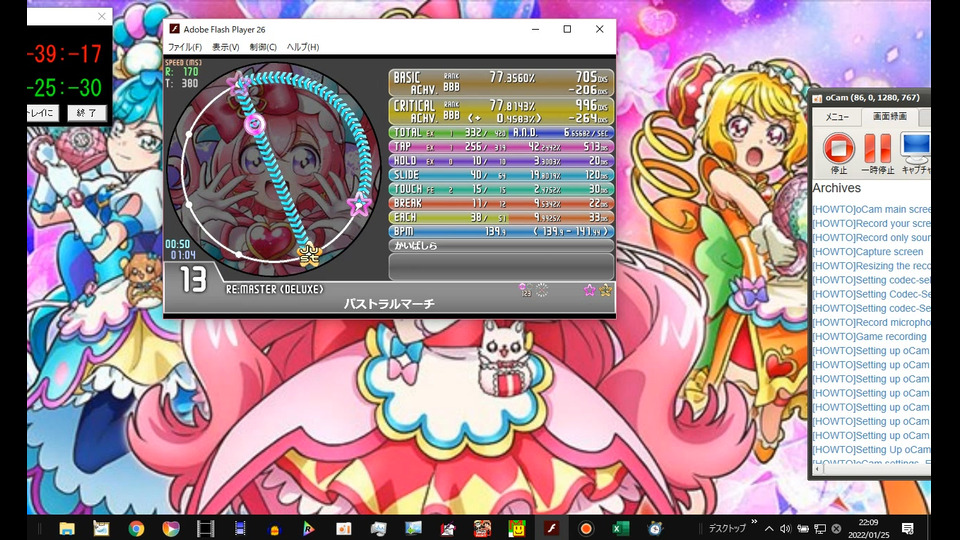Viewport: 960px width, 540px height.
Task: Click the かいばしら designer name field
Action: tap(501, 246)
